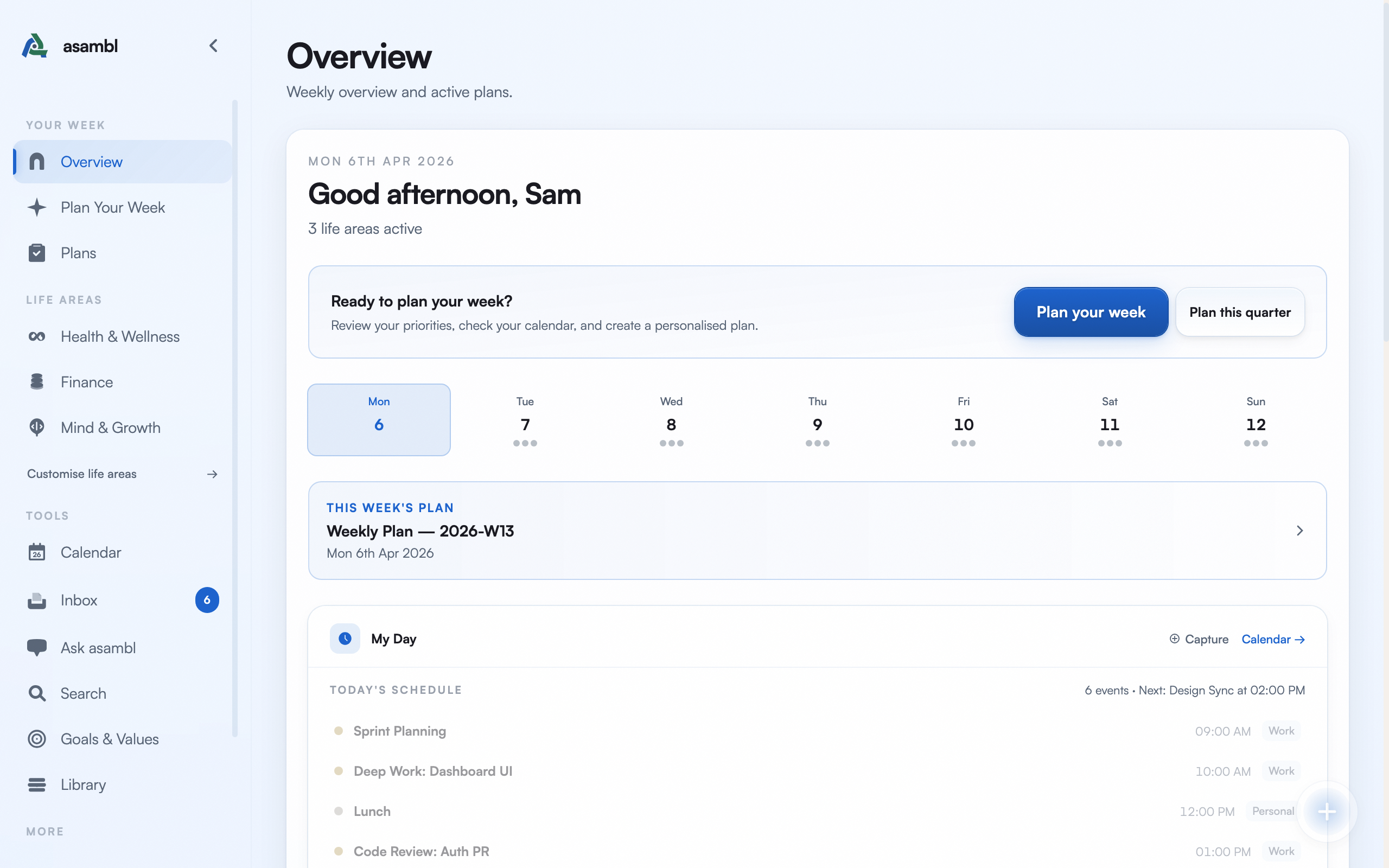Select the Finance coins icon
1389x868 pixels.
(x=37, y=382)
